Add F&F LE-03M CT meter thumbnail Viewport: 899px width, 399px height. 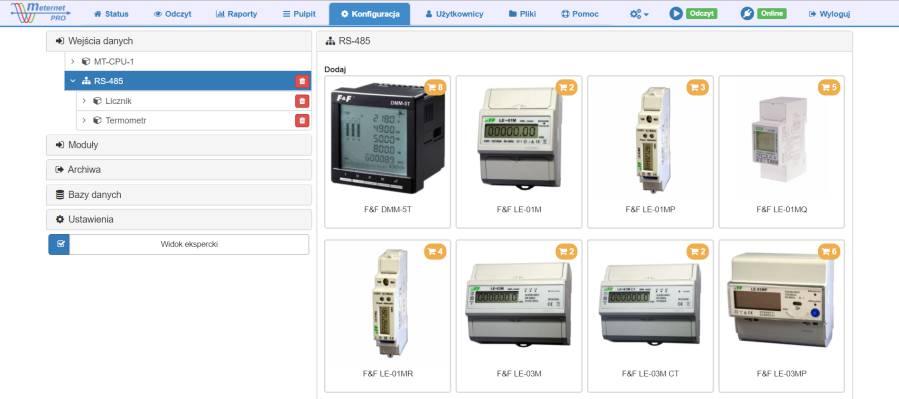[651, 304]
